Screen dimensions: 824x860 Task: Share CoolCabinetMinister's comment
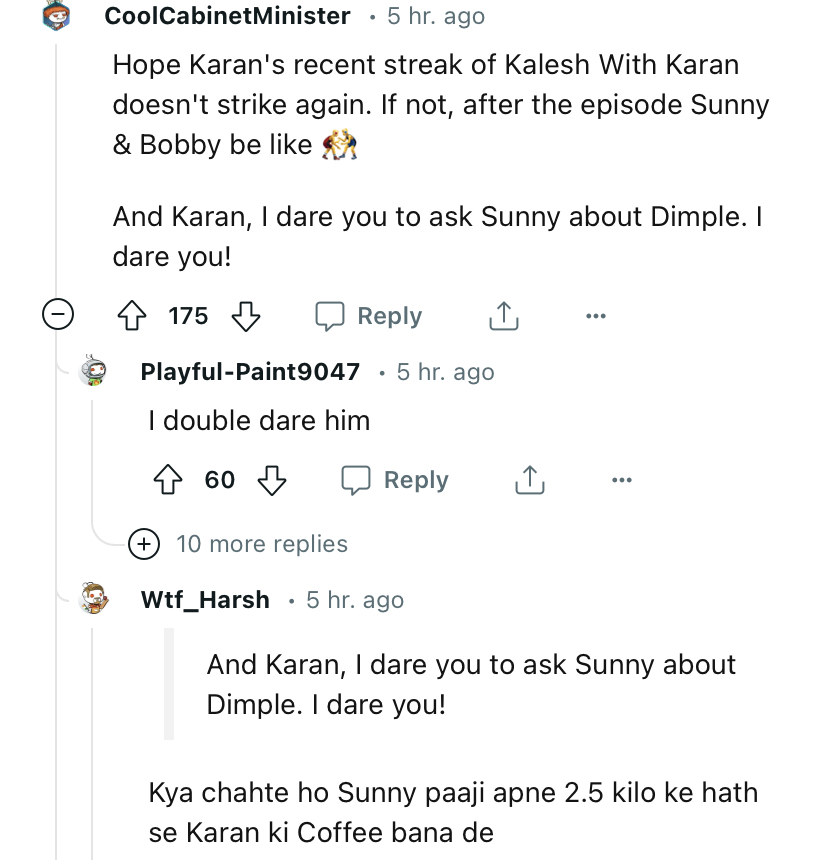(x=504, y=317)
